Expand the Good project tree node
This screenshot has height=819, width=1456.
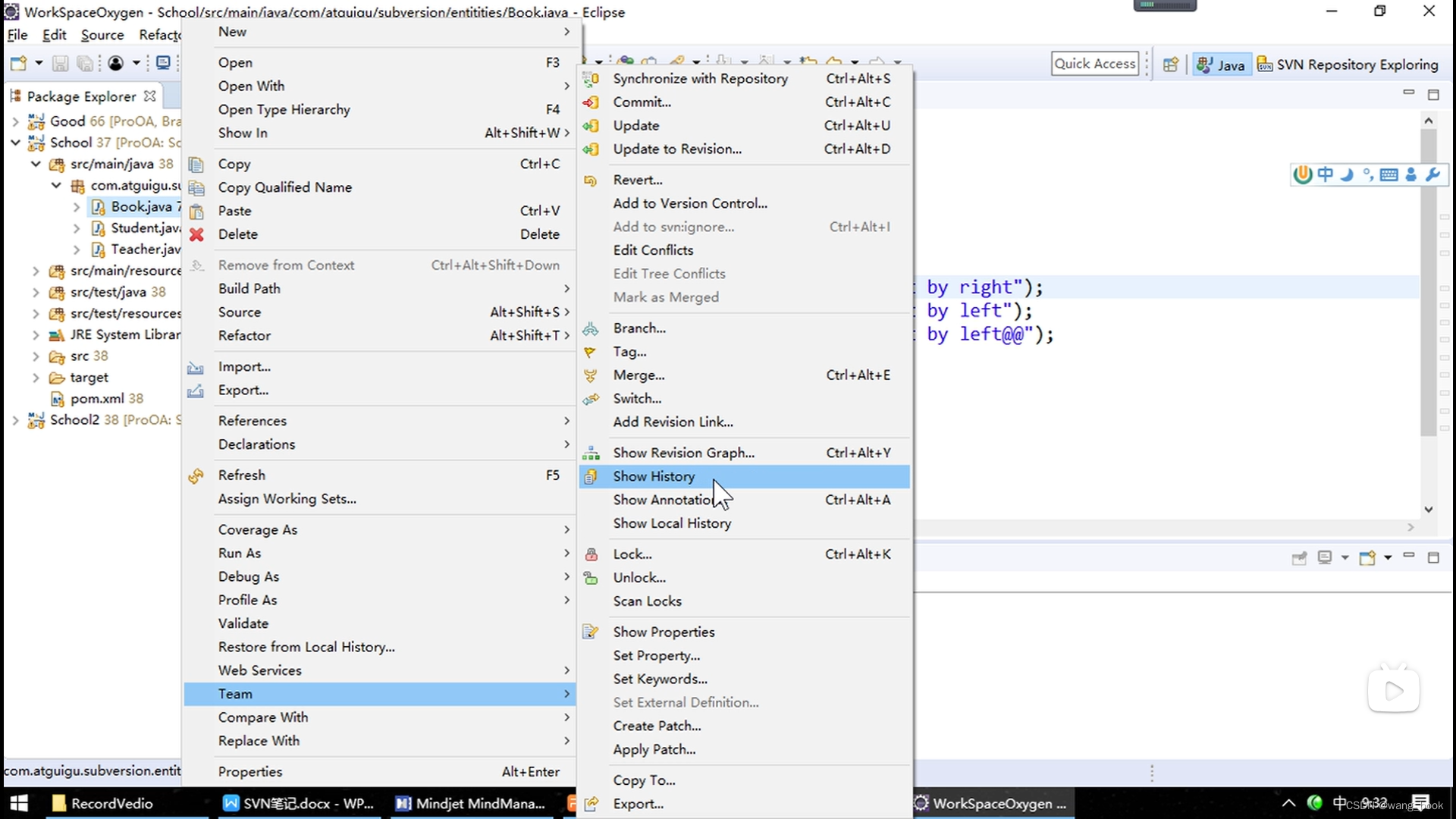click(x=15, y=121)
